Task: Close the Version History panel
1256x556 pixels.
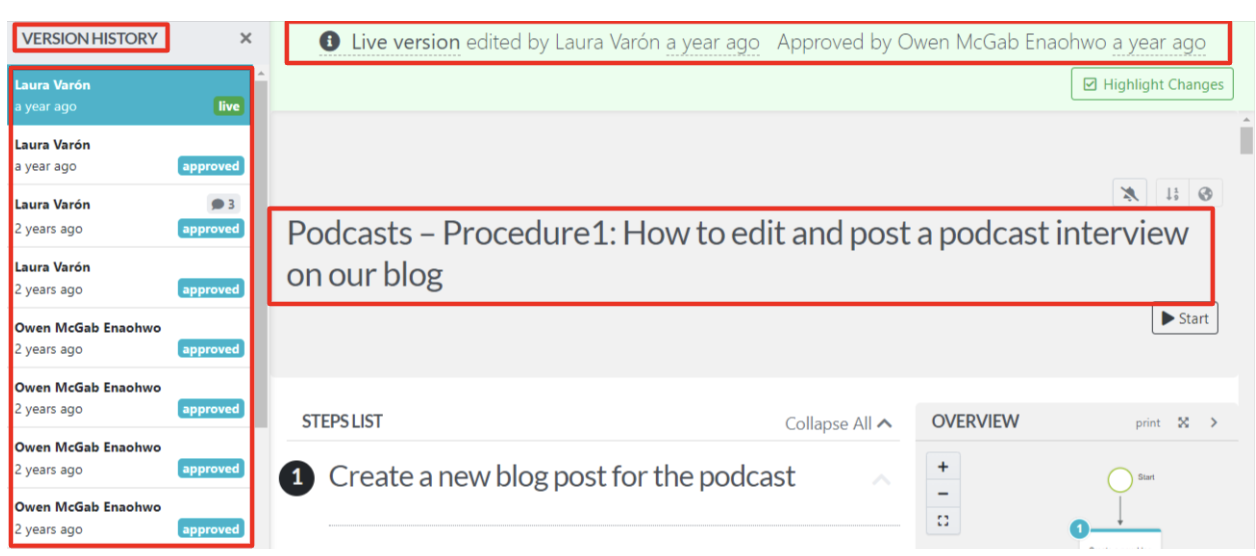Action: pos(246,38)
